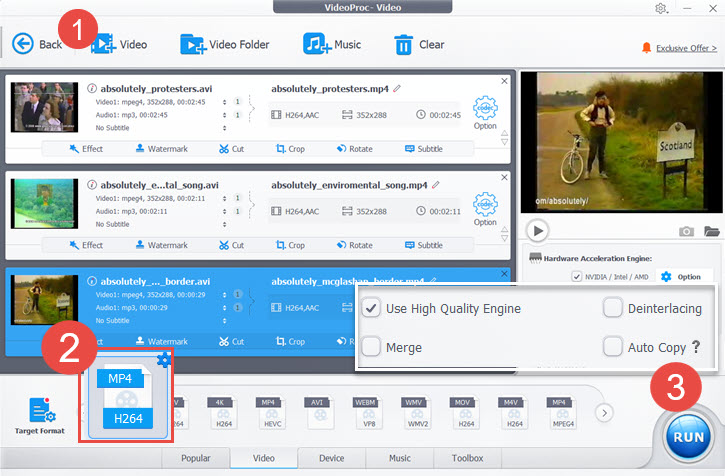
Task: Start conversion with RUN button
Action: 688,437
